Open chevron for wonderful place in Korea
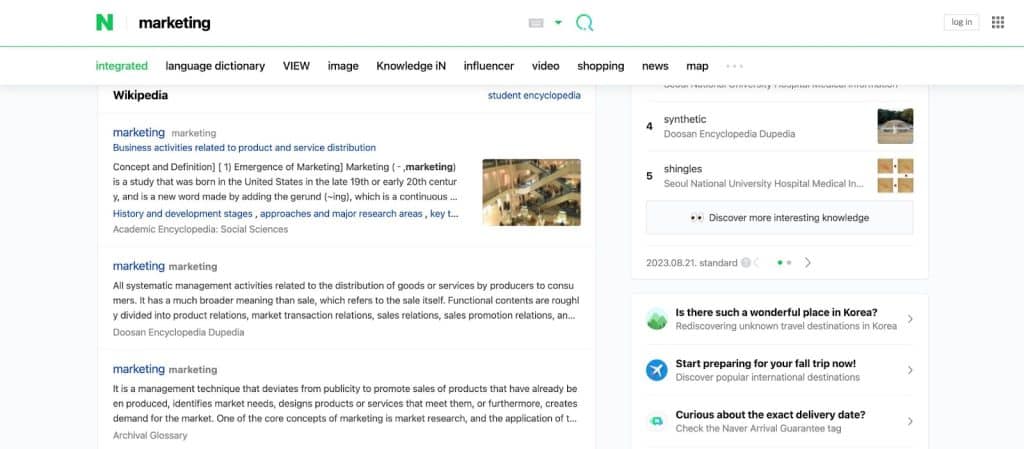 point(909,319)
